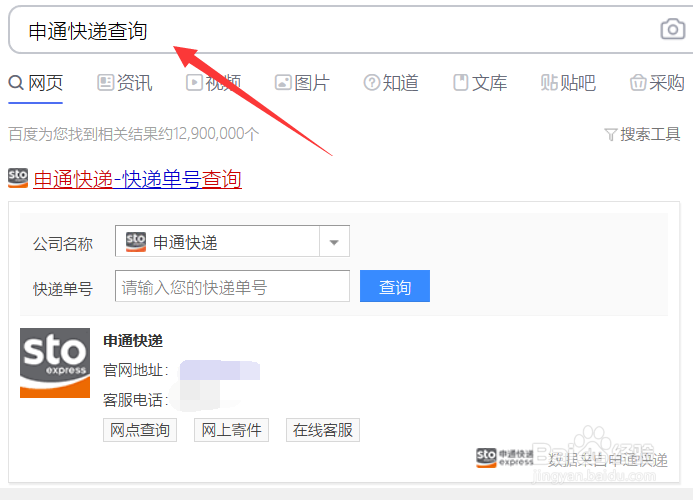Click the dropdown arrow next to 申通快递
The width and height of the screenshot is (693, 500).
334,242
